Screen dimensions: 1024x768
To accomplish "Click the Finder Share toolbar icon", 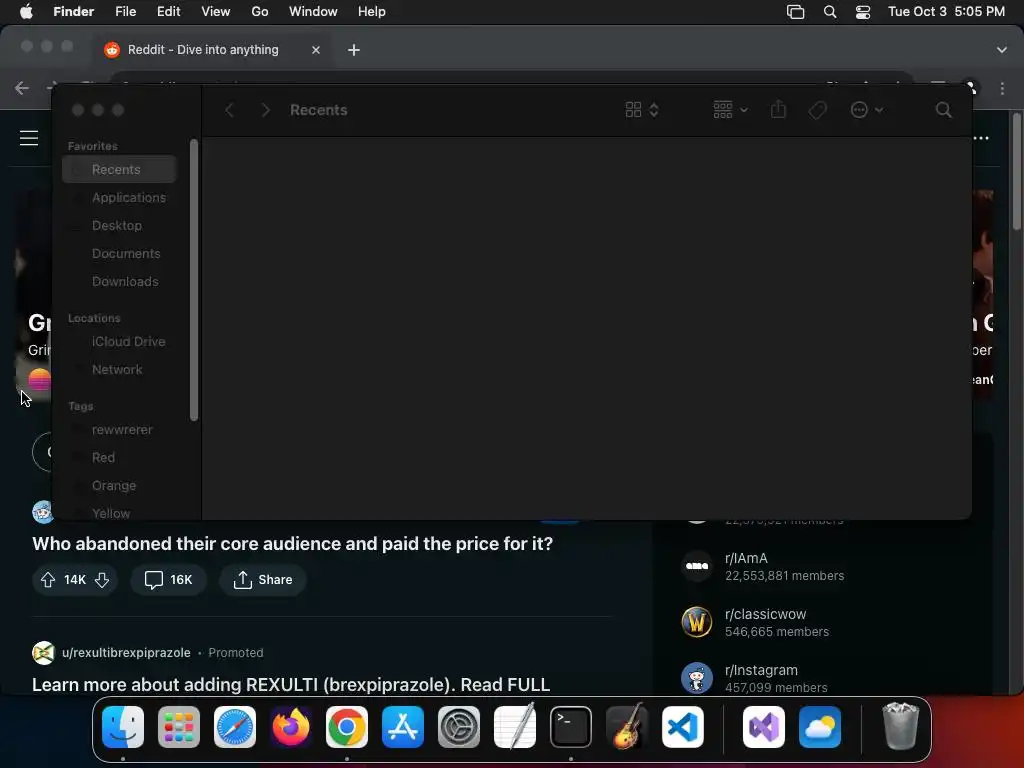I will pos(778,109).
